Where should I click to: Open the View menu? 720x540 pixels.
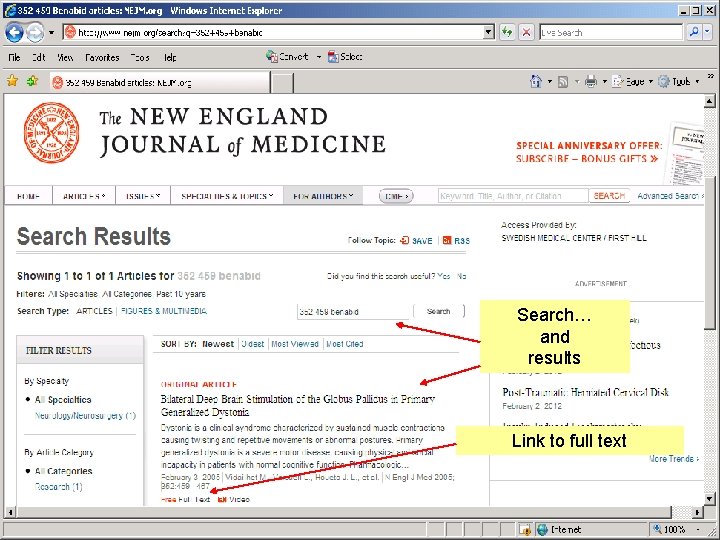[65, 57]
